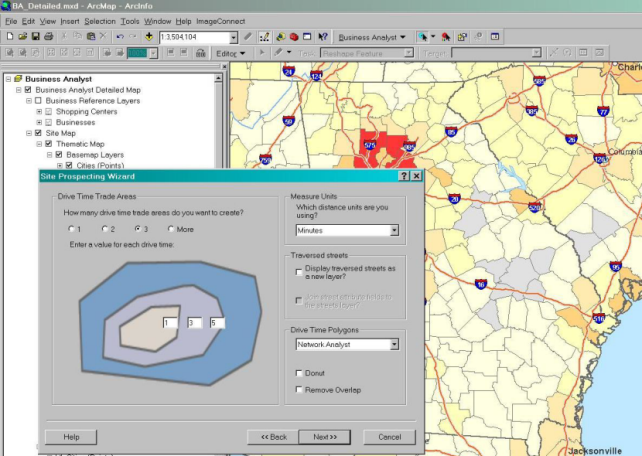This screenshot has width=642, height=456.
Task: Toggle Basemap Layers visibility checkbox
Action: 59,154
